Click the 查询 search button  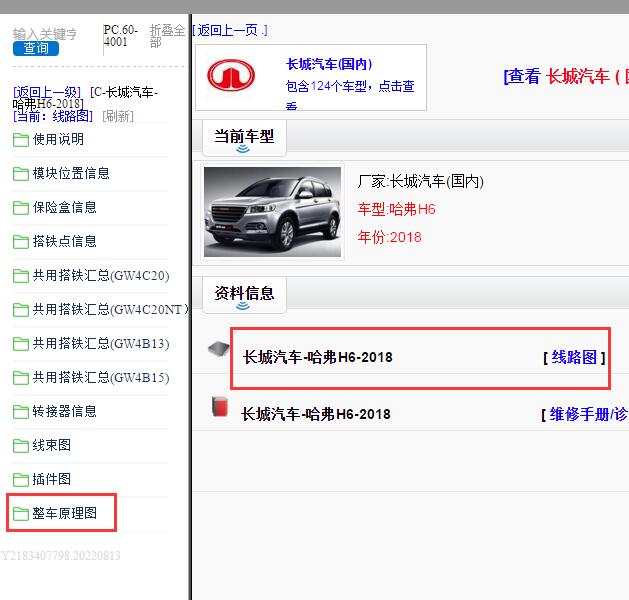[36, 49]
